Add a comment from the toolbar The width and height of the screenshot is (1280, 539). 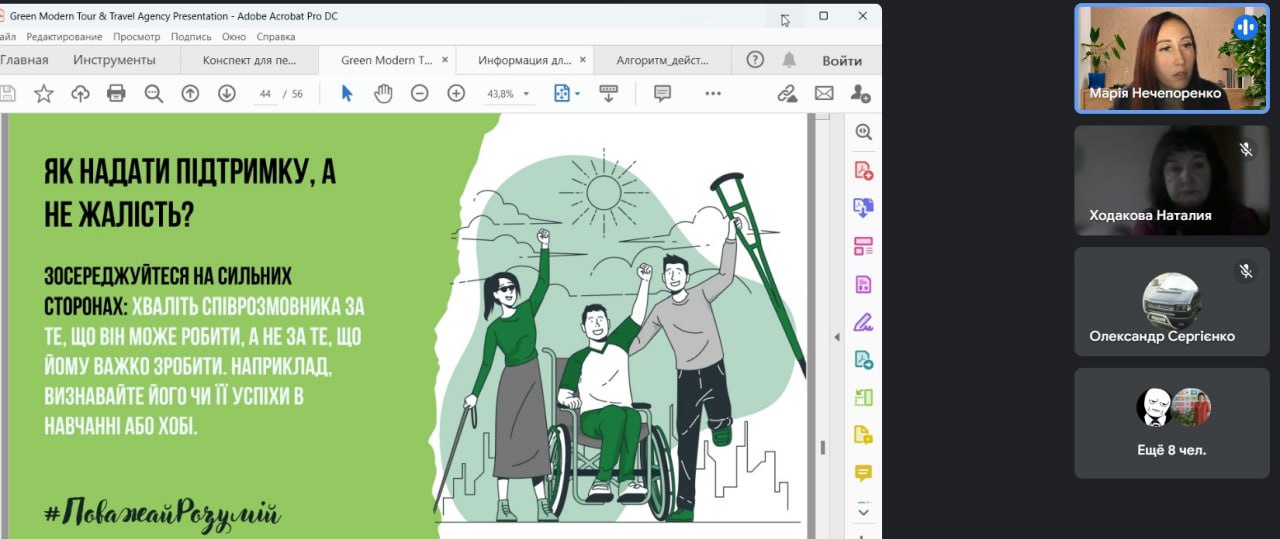tap(662, 93)
